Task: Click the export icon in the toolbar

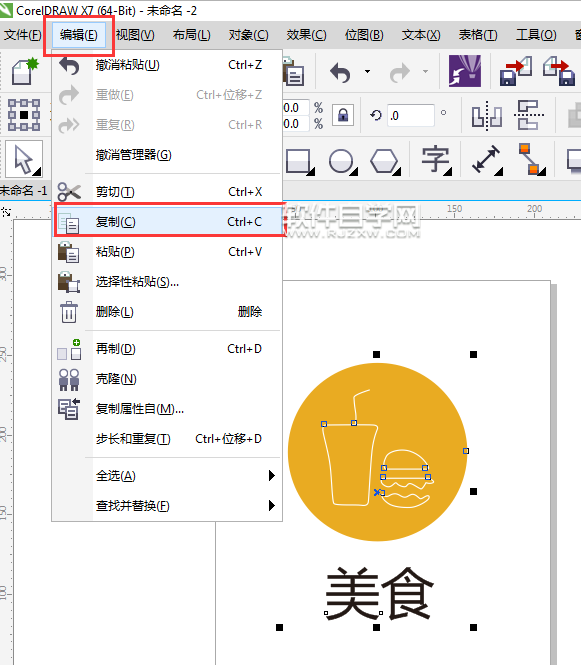Action: pyautogui.click(x=559, y=71)
